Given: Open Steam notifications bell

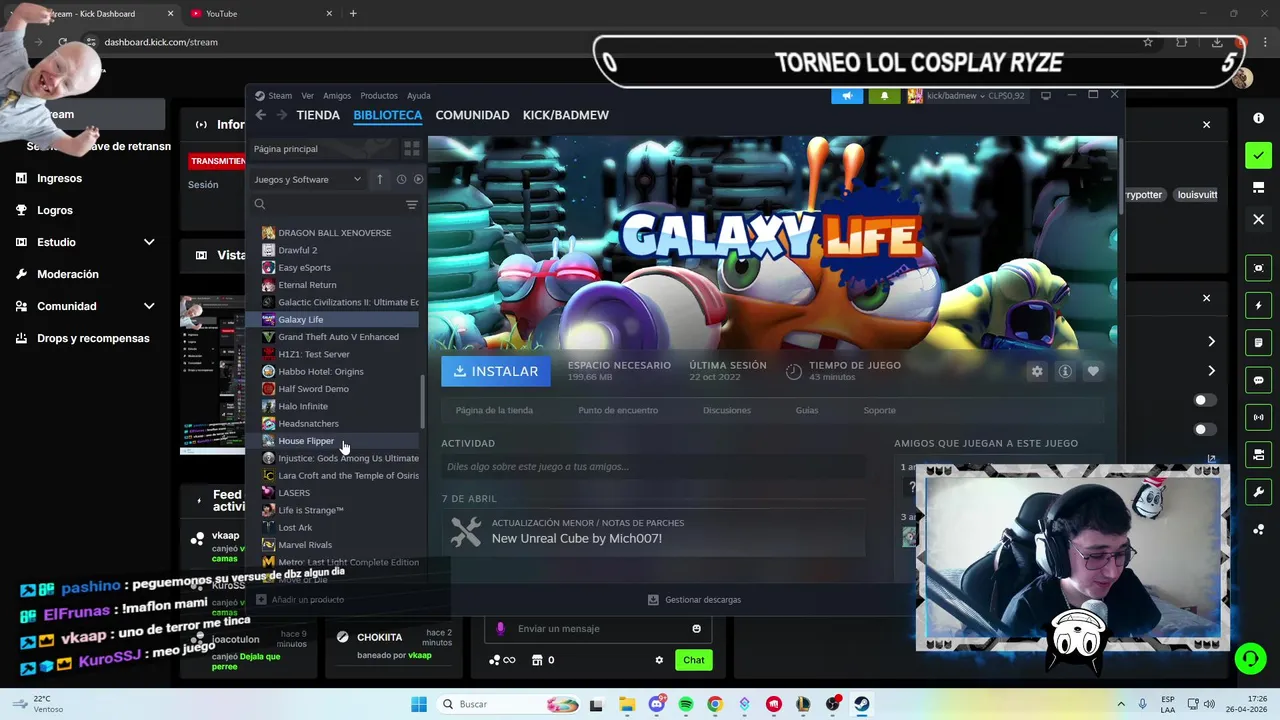Looking at the screenshot, I should [x=884, y=96].
